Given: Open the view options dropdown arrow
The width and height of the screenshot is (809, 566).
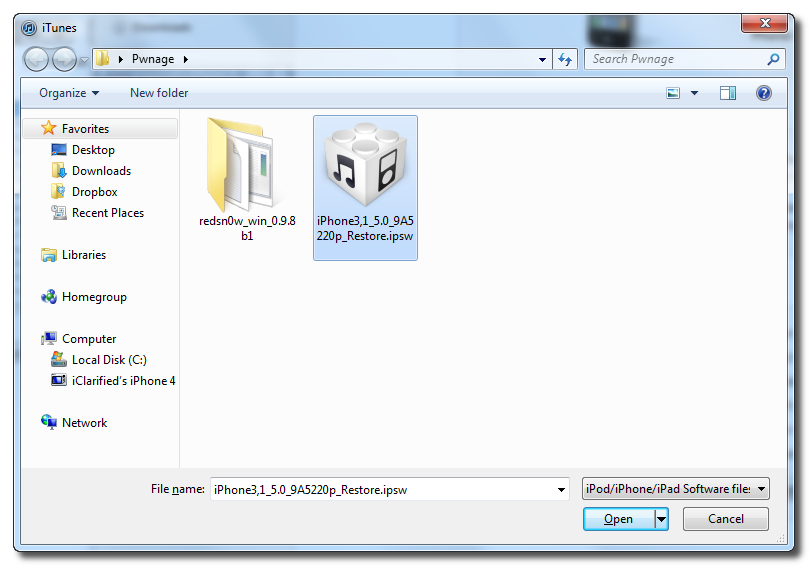Looking at the screenshot, I should tap(694, 93).
